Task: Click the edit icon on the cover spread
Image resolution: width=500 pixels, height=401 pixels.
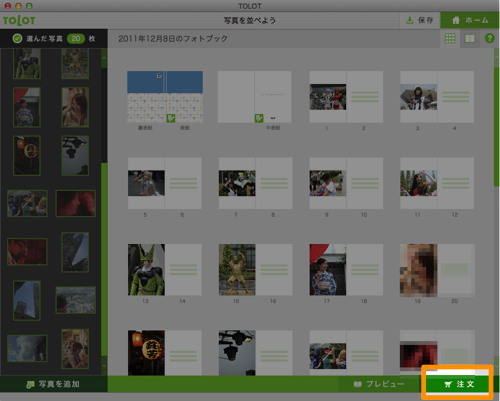Action: (x=171, y=118)
